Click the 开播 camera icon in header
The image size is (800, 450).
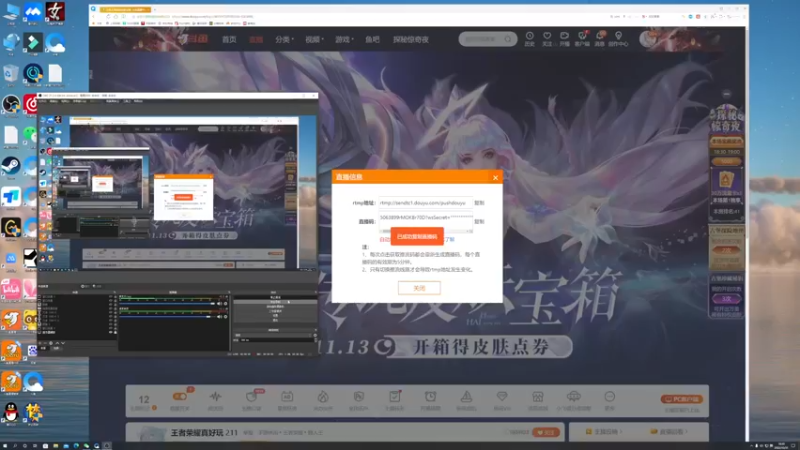(564, 36)
